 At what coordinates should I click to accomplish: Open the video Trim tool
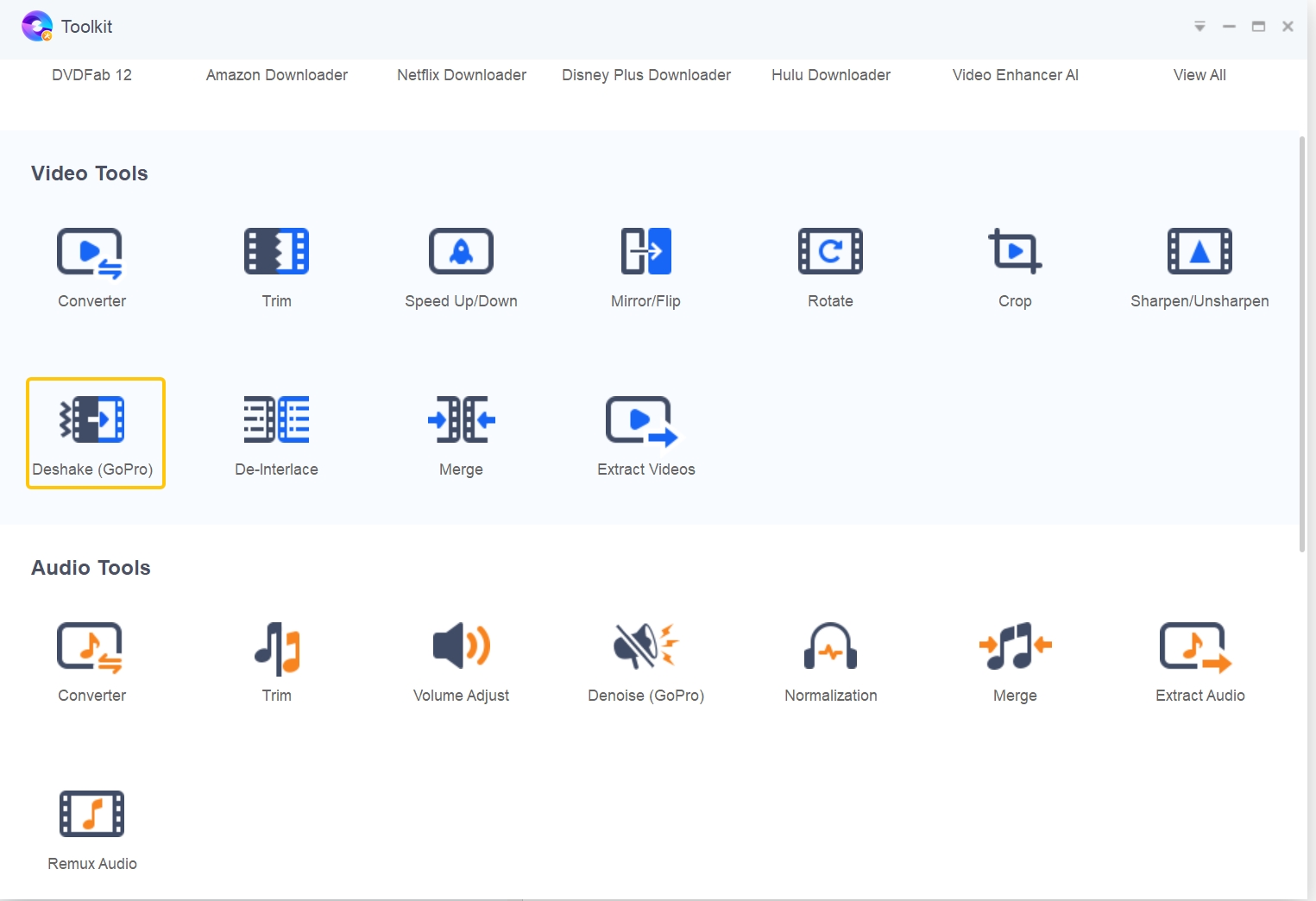(276, 266)
